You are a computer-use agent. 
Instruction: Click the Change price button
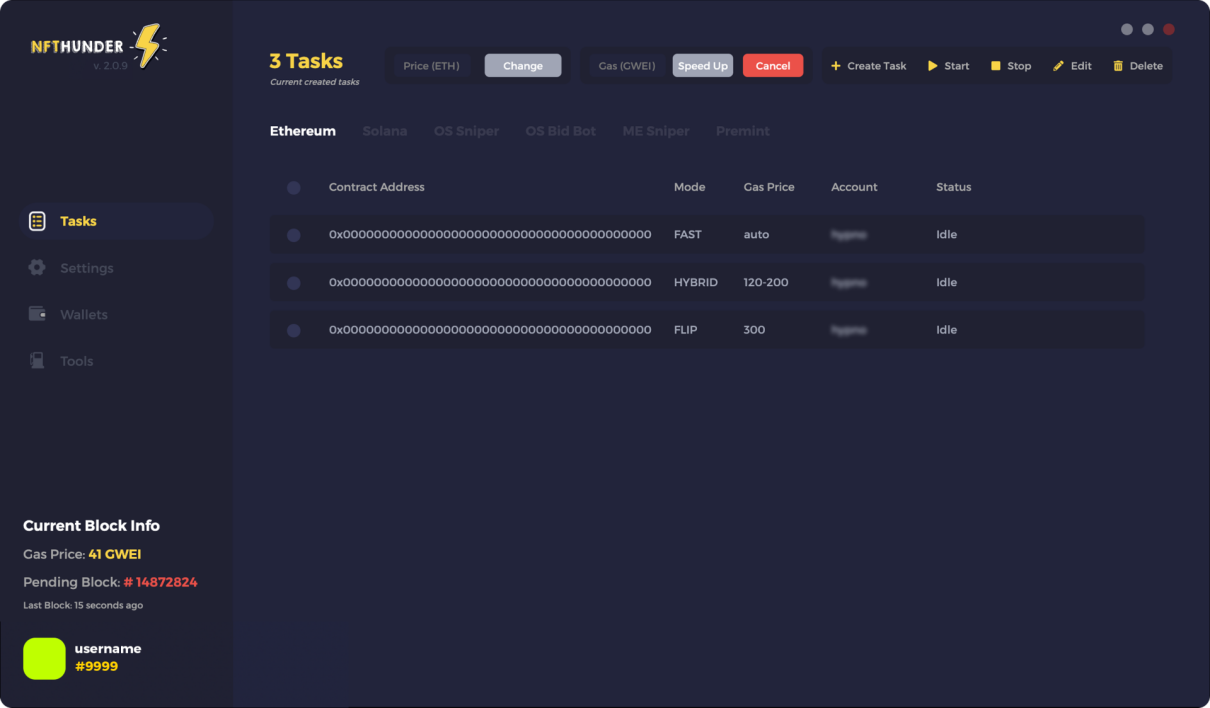tap(523, 66)
